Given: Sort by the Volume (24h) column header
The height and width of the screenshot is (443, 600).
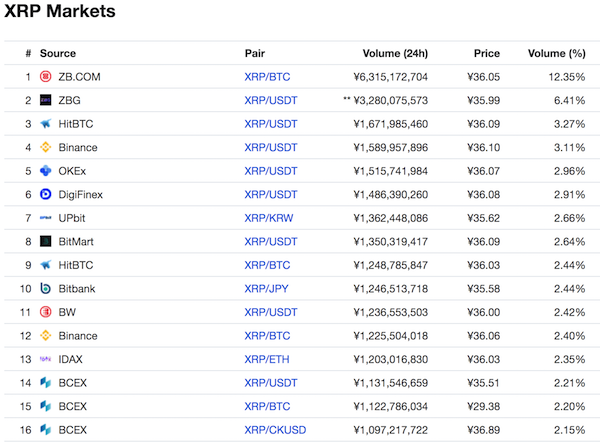Looking at the screenshot, I should (395, 53).
